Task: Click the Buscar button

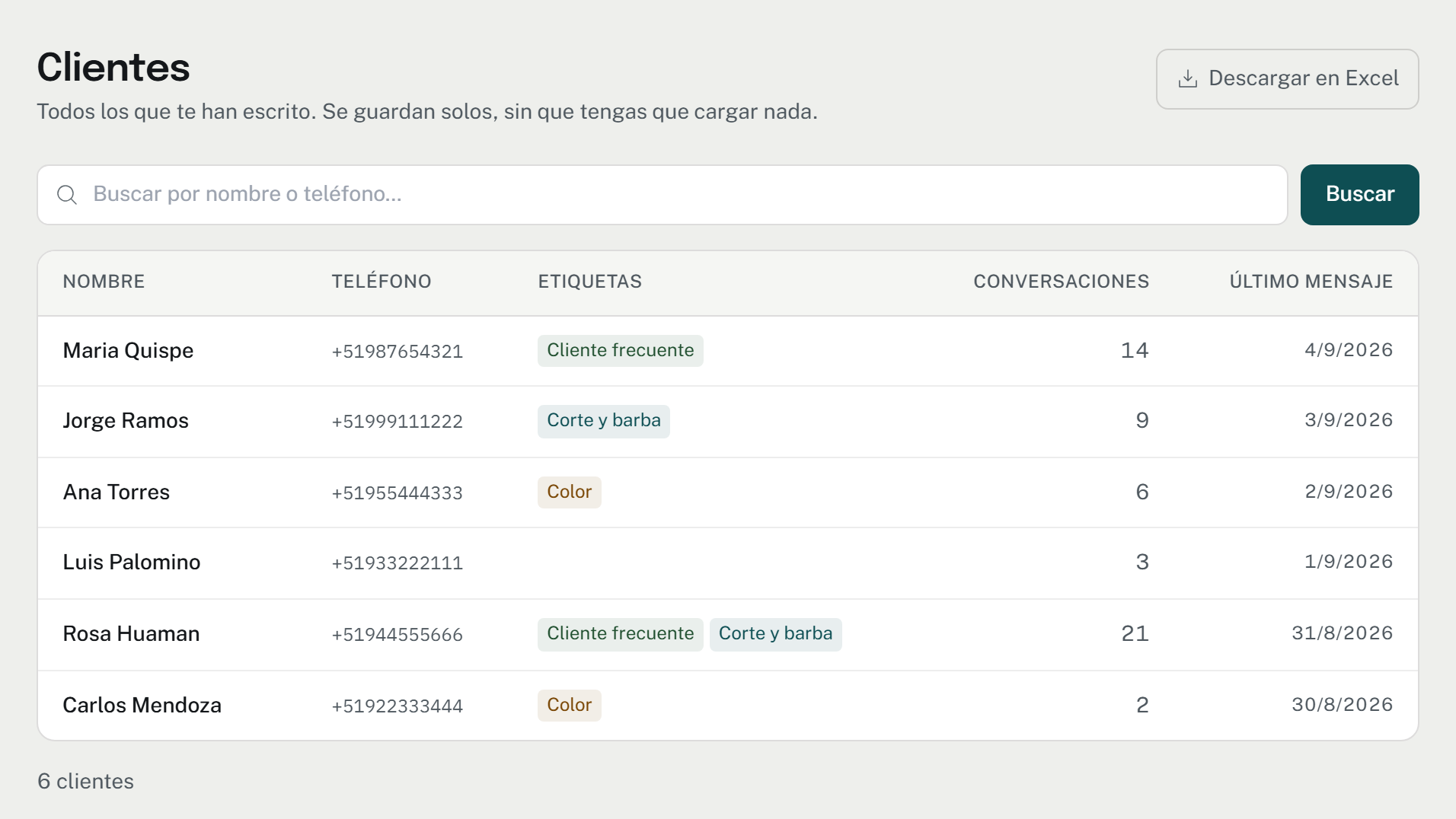Action: click(1359, 195)
